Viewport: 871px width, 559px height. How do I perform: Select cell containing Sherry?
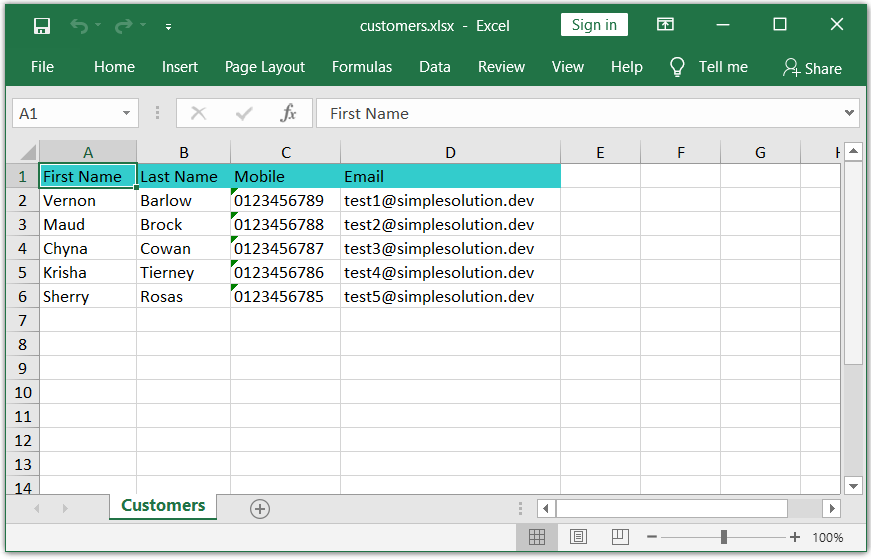tap(88, 296)
